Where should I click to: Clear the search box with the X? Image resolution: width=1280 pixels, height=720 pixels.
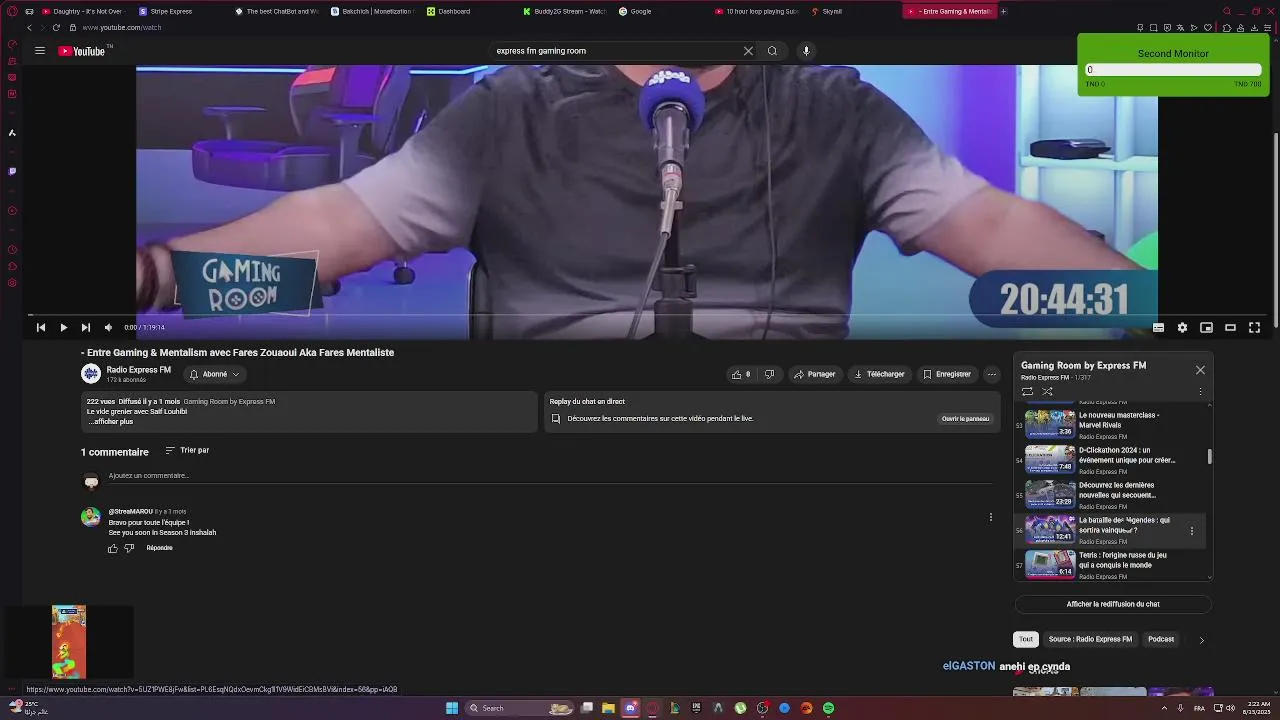pos(748,51)
